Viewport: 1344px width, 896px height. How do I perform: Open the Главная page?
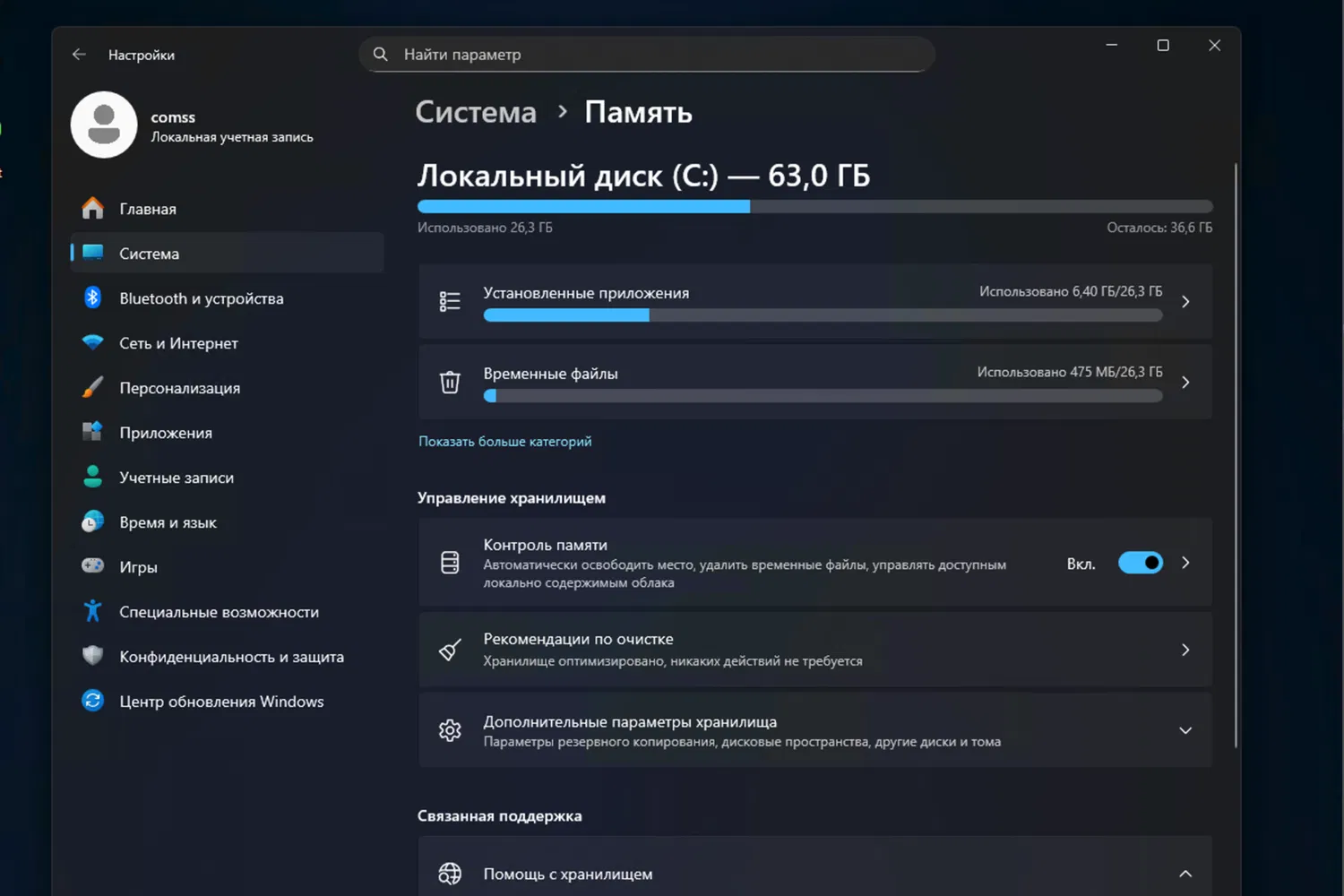coord(228,209)
